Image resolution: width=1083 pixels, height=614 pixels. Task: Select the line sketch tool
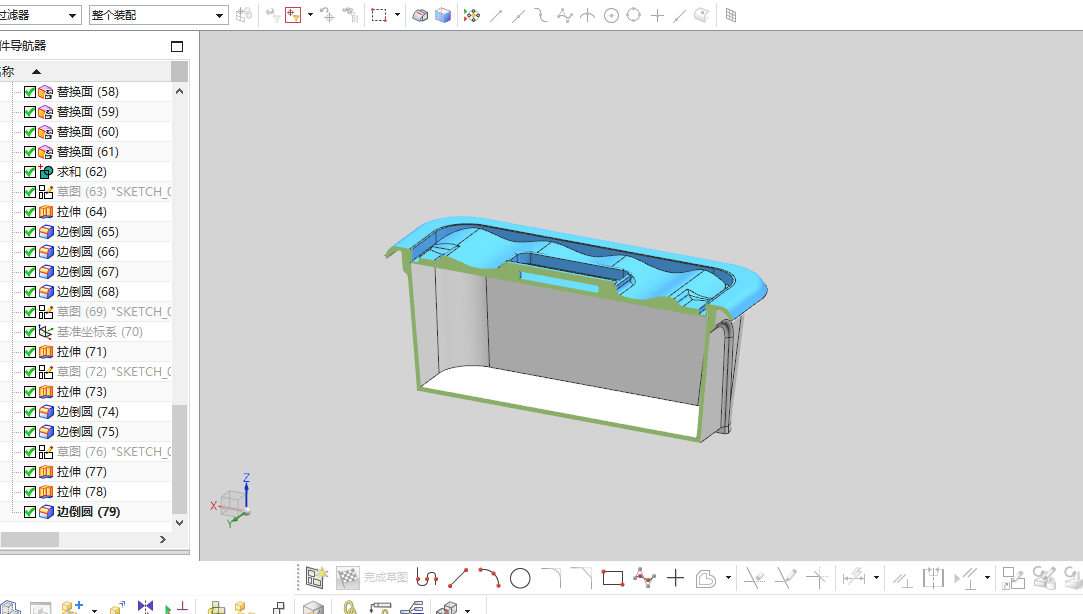[x=458, y=578]
